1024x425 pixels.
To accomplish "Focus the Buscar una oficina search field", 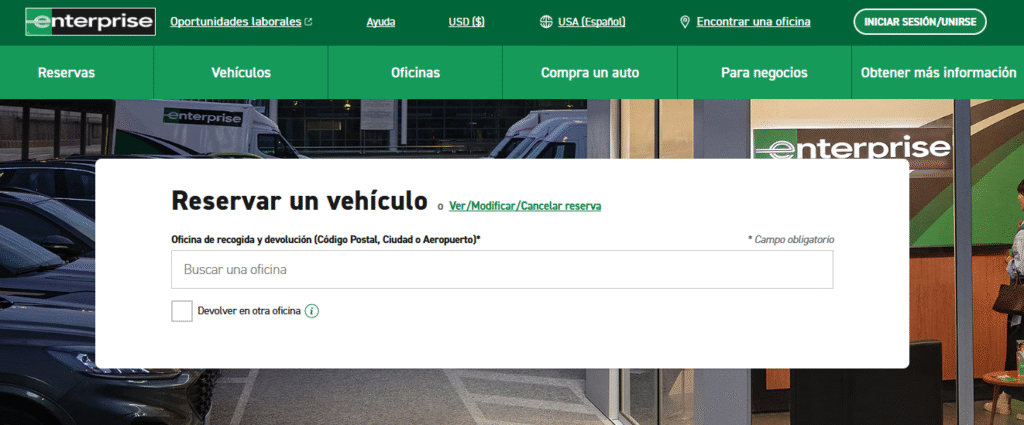I will [502, 269].
